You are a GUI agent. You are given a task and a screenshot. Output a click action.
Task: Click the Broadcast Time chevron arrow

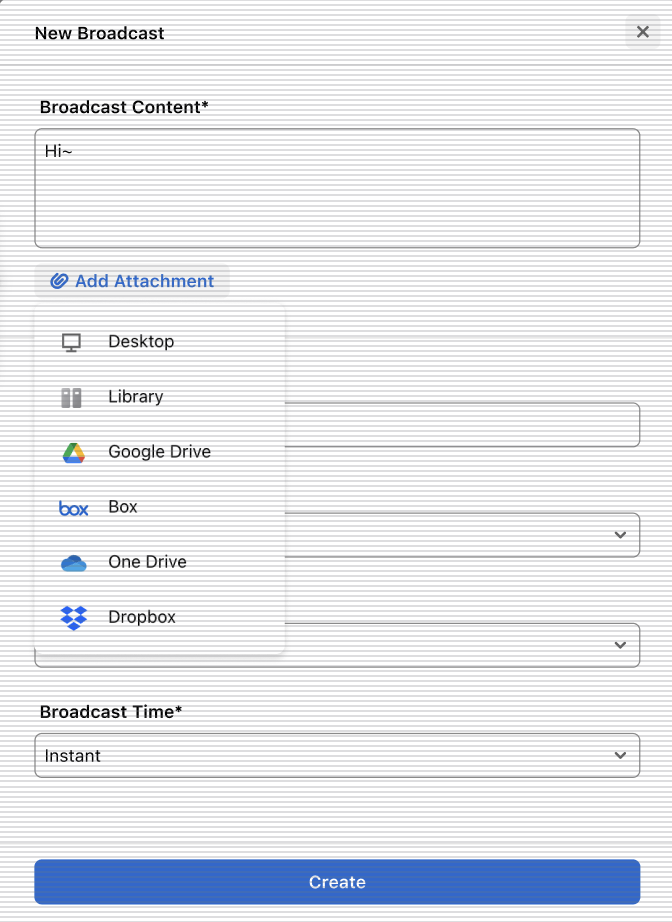(620, 756)
